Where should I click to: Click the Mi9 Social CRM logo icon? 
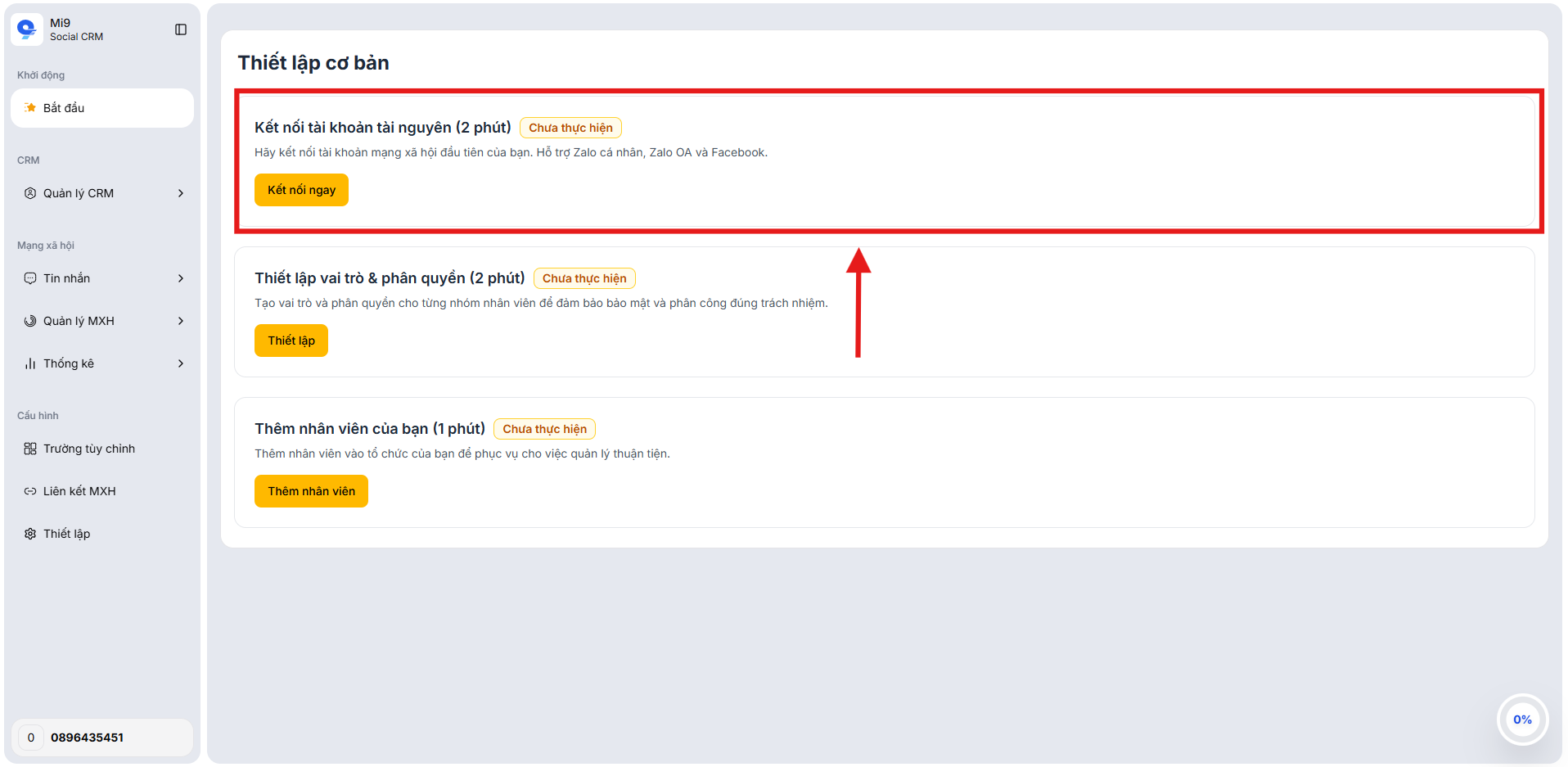(x=27, y=29)
